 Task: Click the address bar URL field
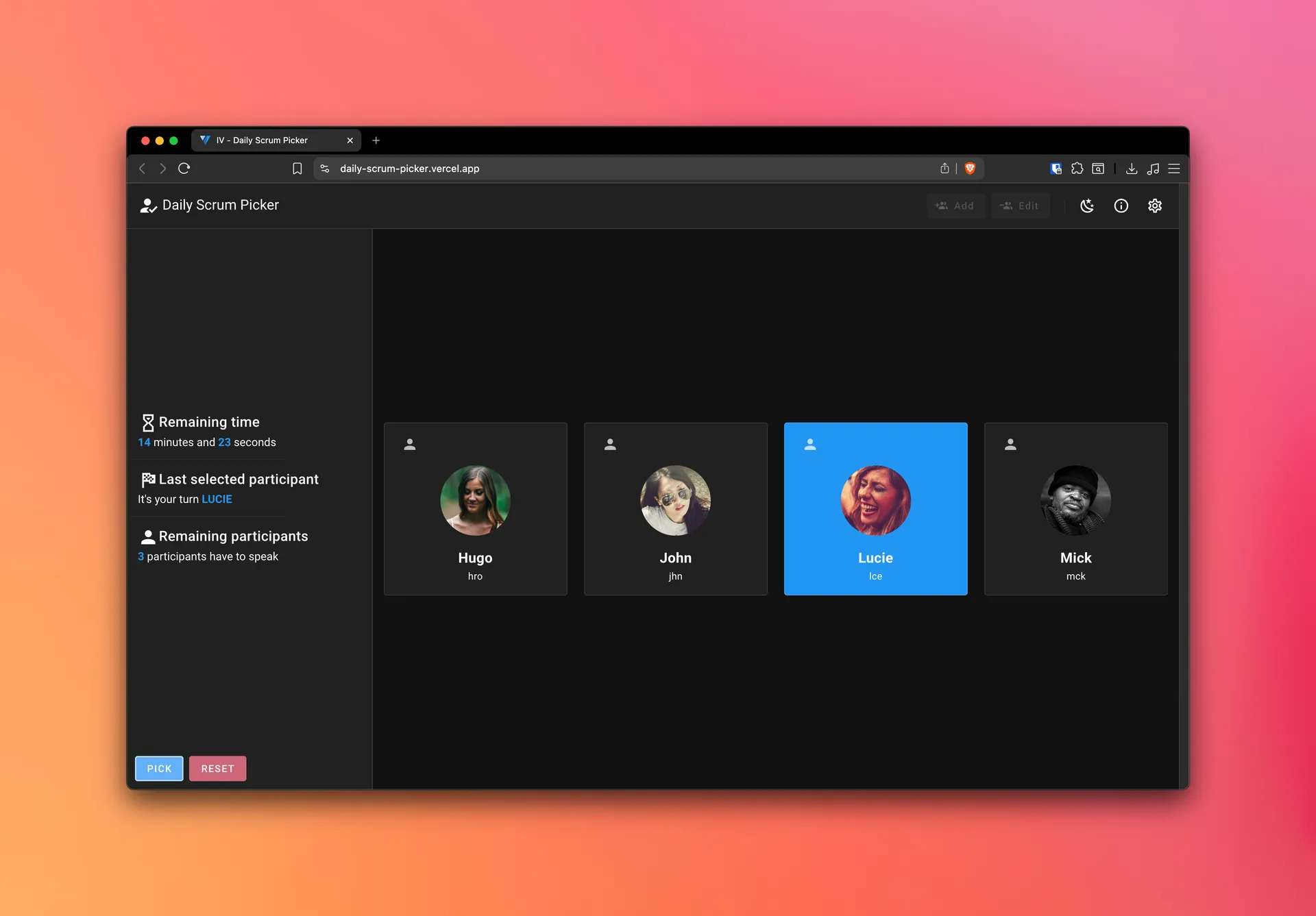(x=648, y=169)
